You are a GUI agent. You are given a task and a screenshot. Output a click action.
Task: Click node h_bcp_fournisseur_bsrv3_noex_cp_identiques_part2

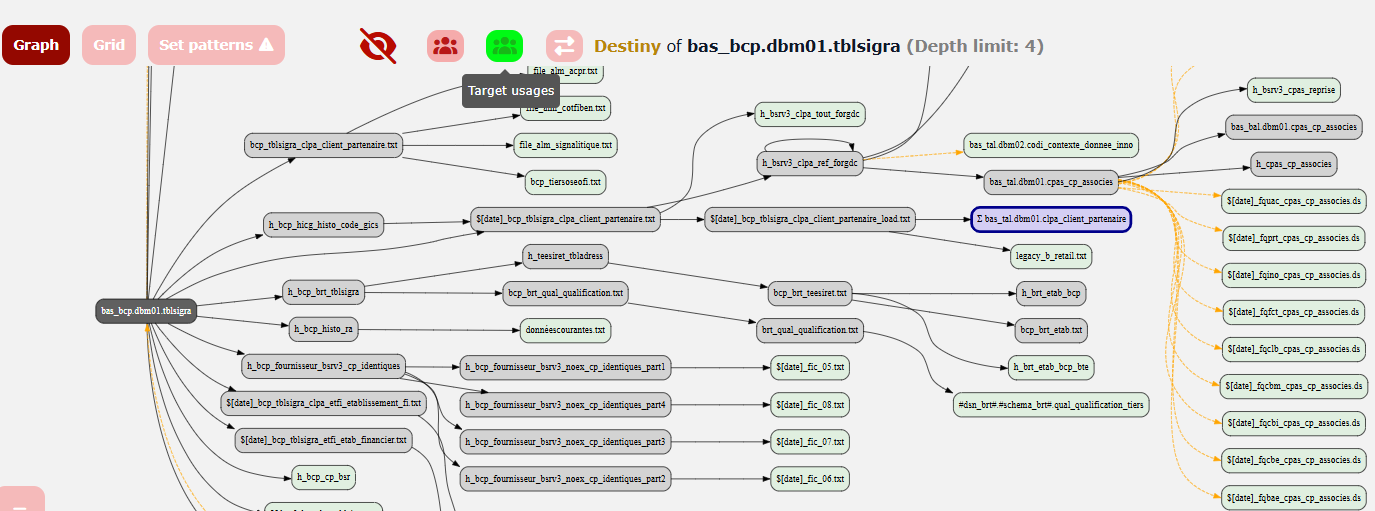tap(566, 479)
